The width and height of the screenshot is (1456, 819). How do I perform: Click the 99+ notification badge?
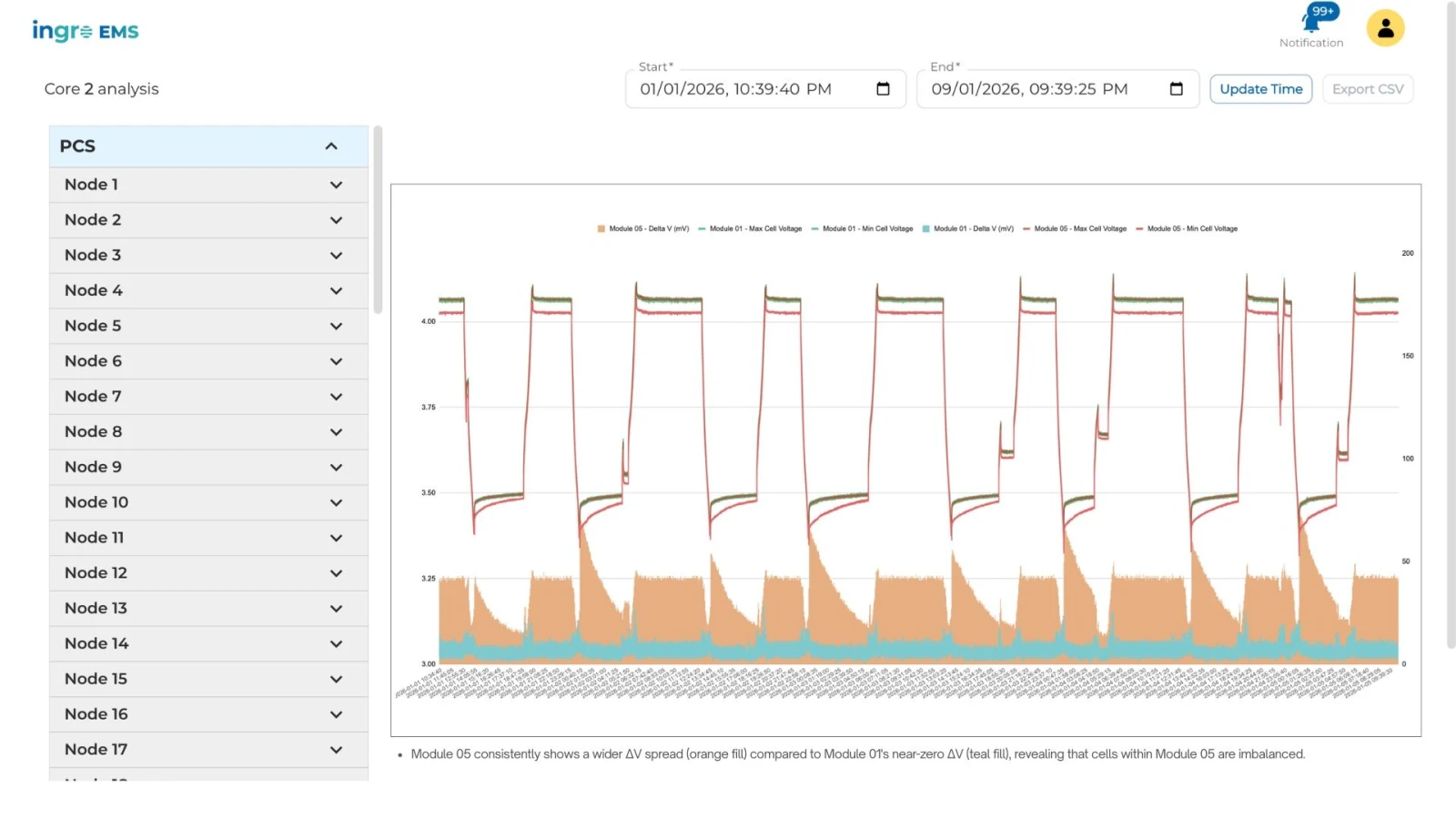[x=1323, y=11]
